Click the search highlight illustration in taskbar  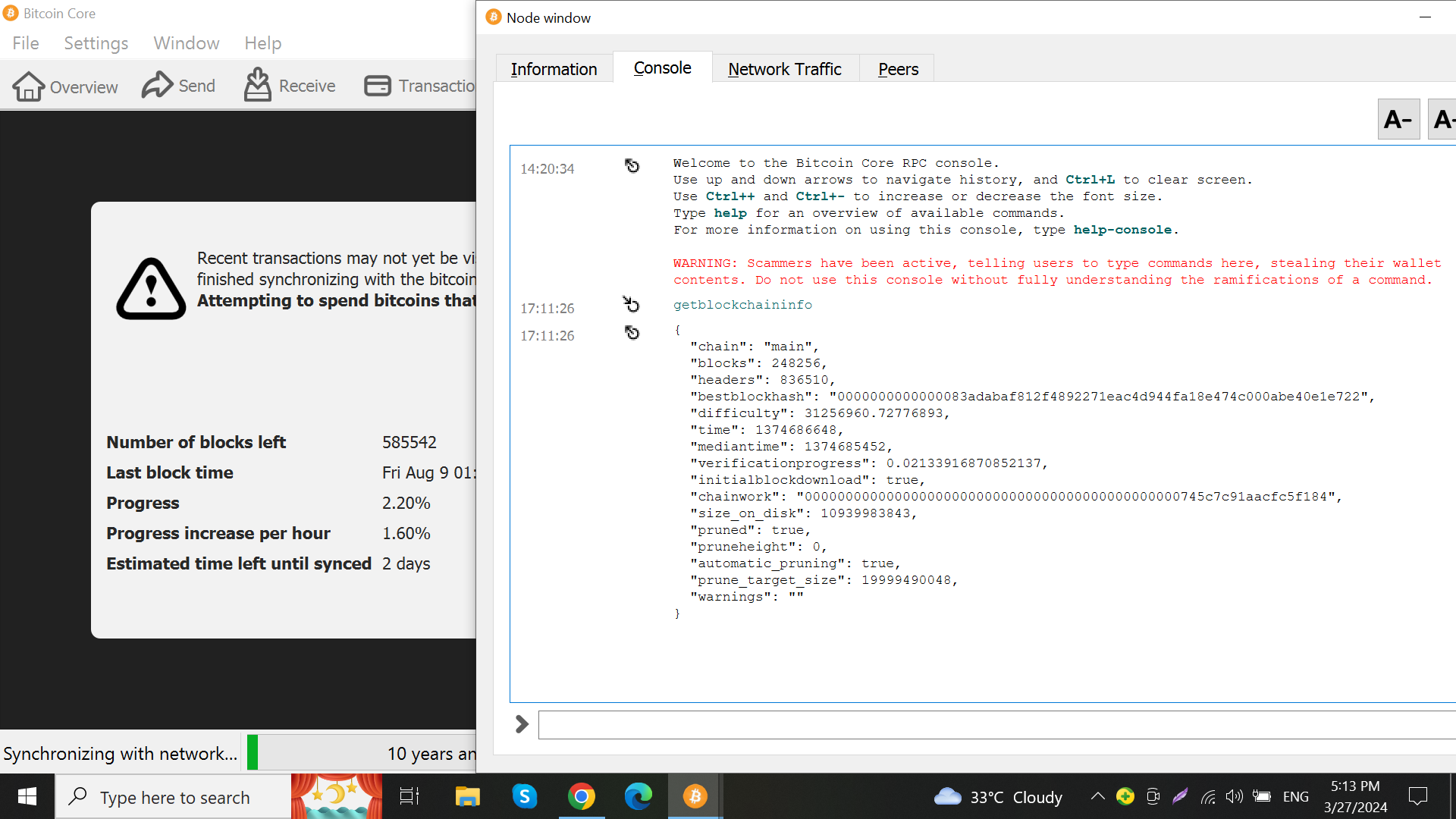tap(336, 796)
